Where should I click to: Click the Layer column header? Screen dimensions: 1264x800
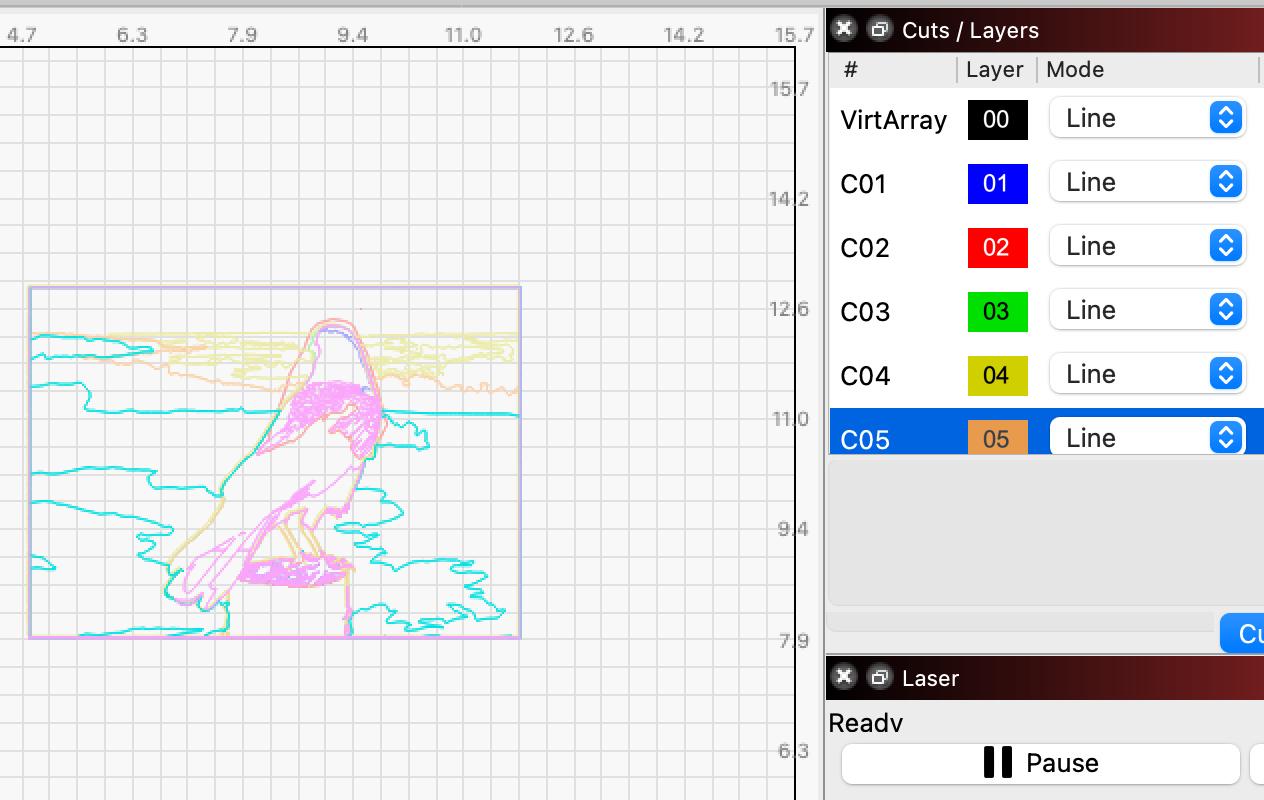pos(994,70)
